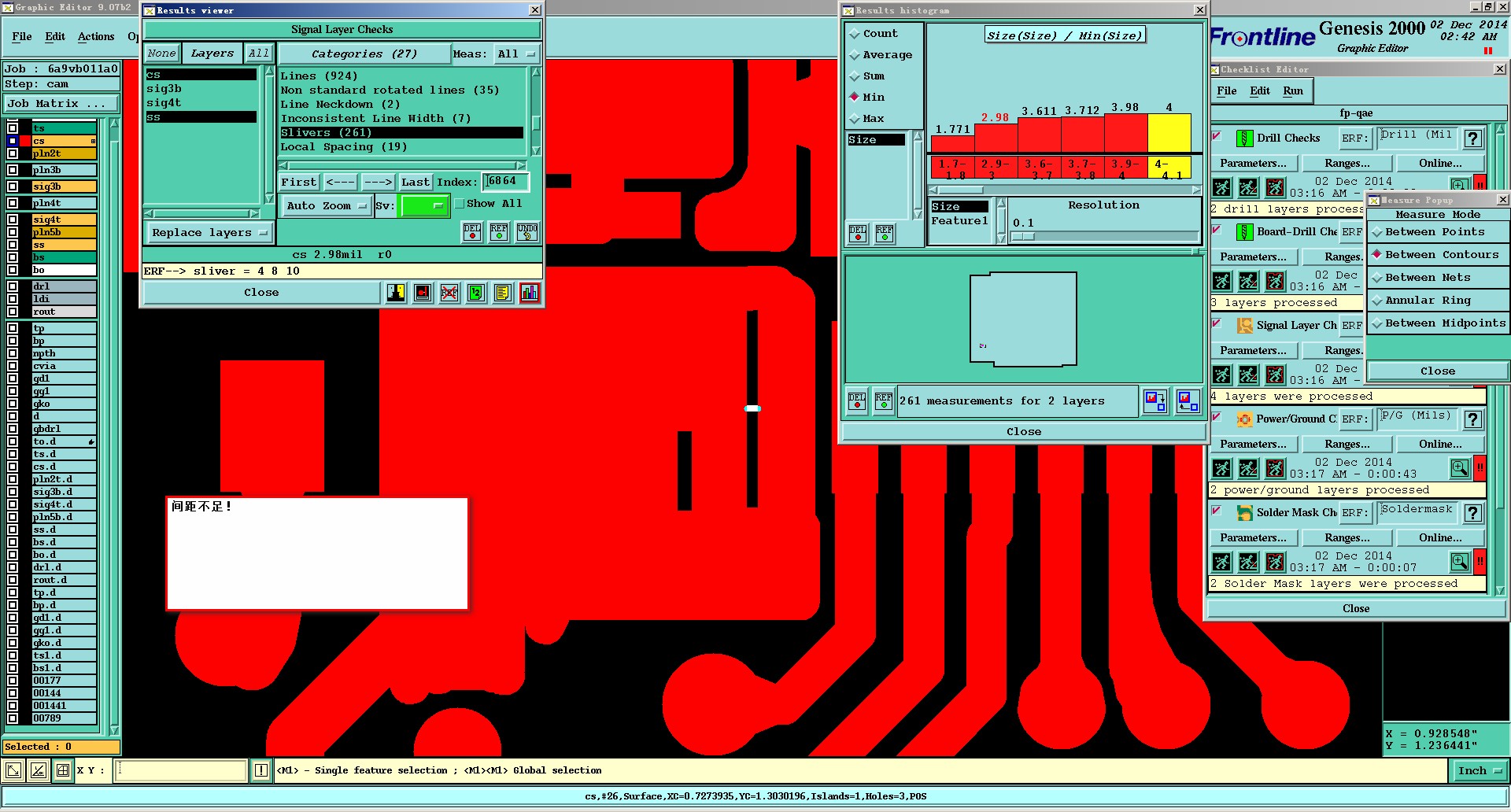Viewport: 1511px width, 812px height.
Task: Toggle the Solder Mask Checks checkbox
Action: (x=1217, y=511)
